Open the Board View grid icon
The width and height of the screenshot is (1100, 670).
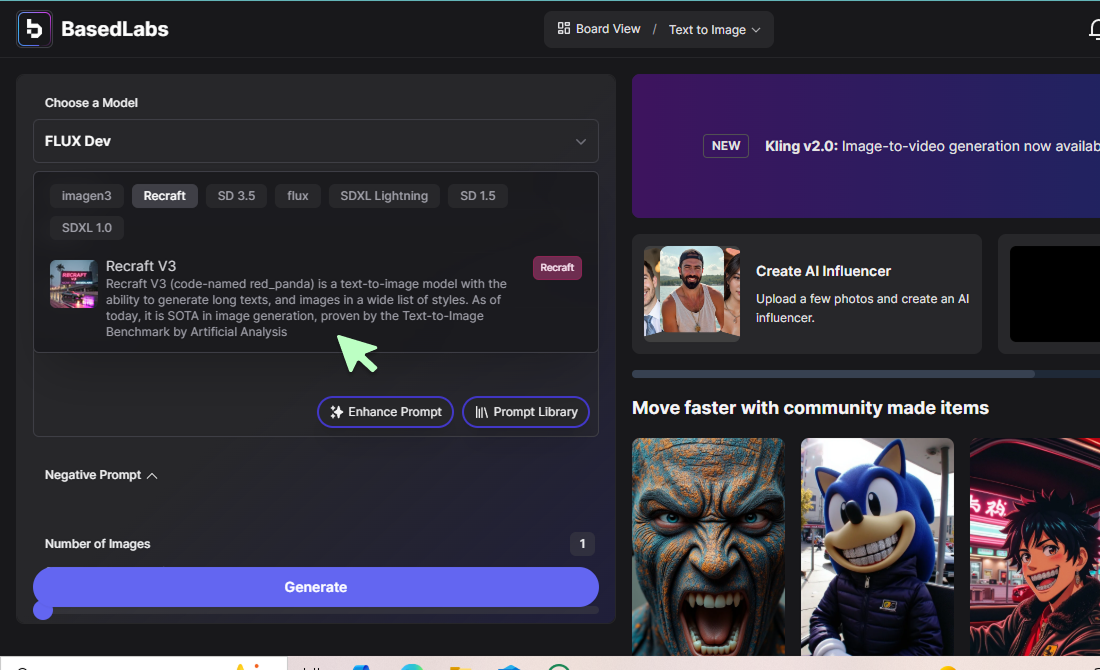pyautogui.click(x=563, y=29)
